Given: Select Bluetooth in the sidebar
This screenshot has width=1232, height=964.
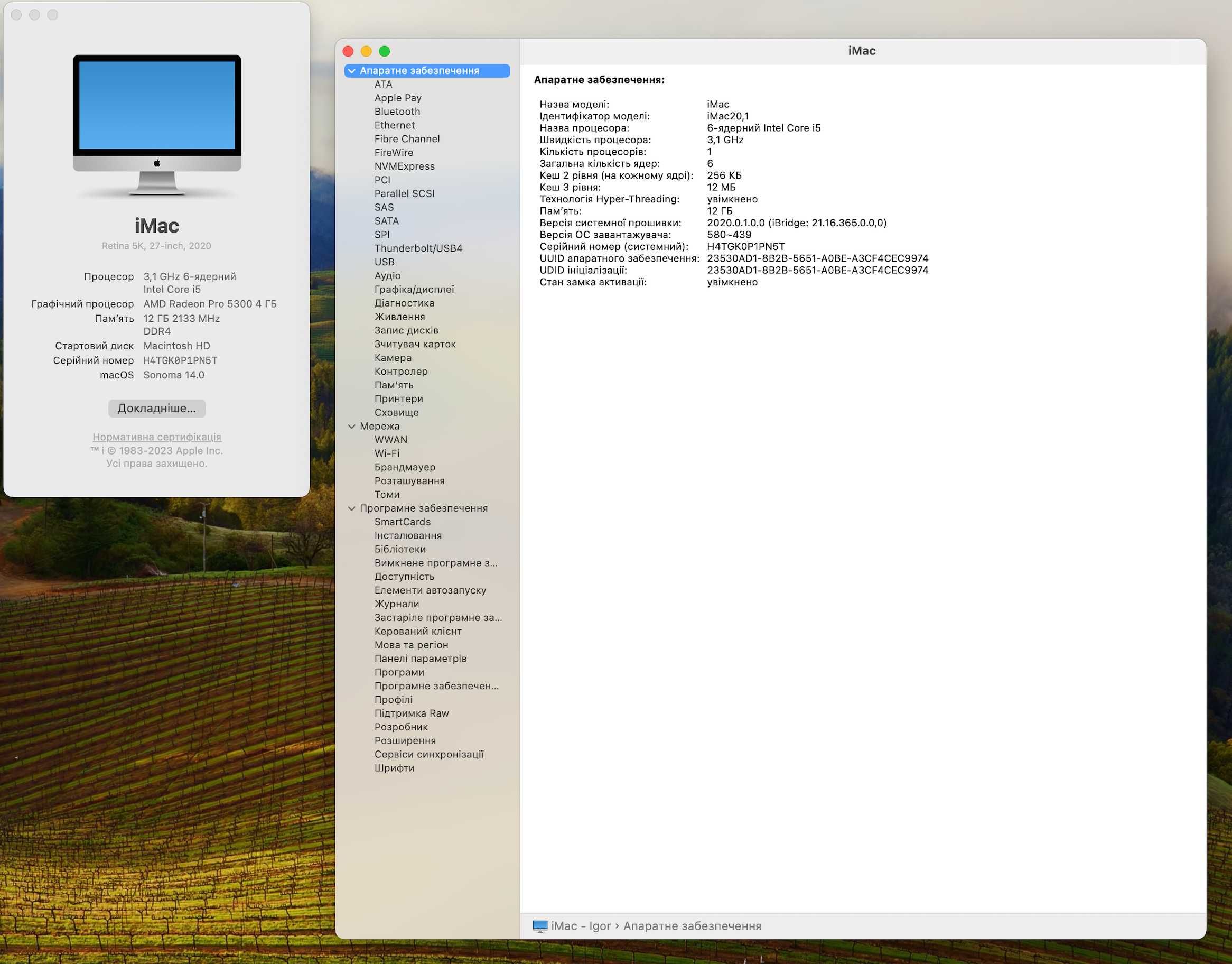Looking at the screenshot, I should (397, 112).
